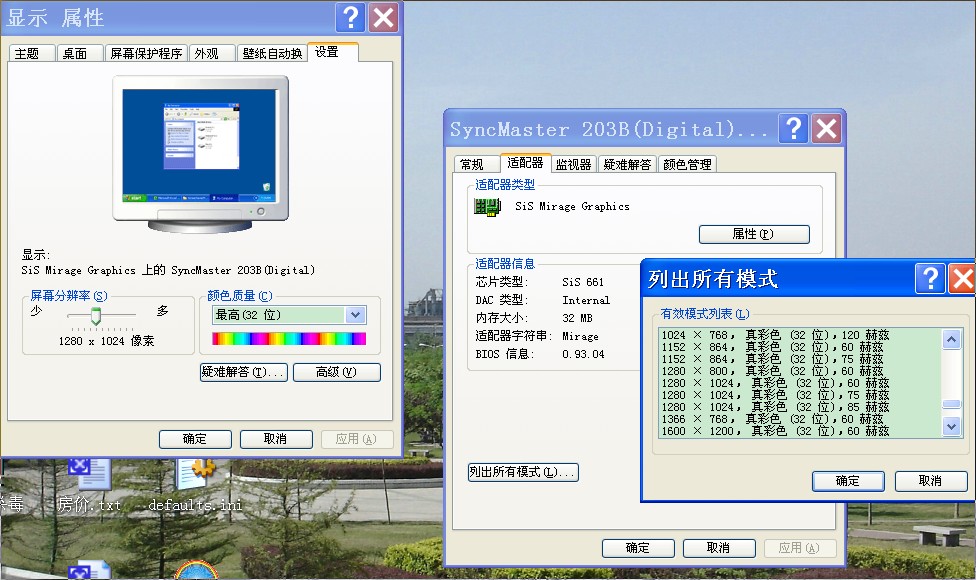Screen dimensions: 976x580
Task: Open the 主题 tab in Display Properties
Action: point(32,54)
